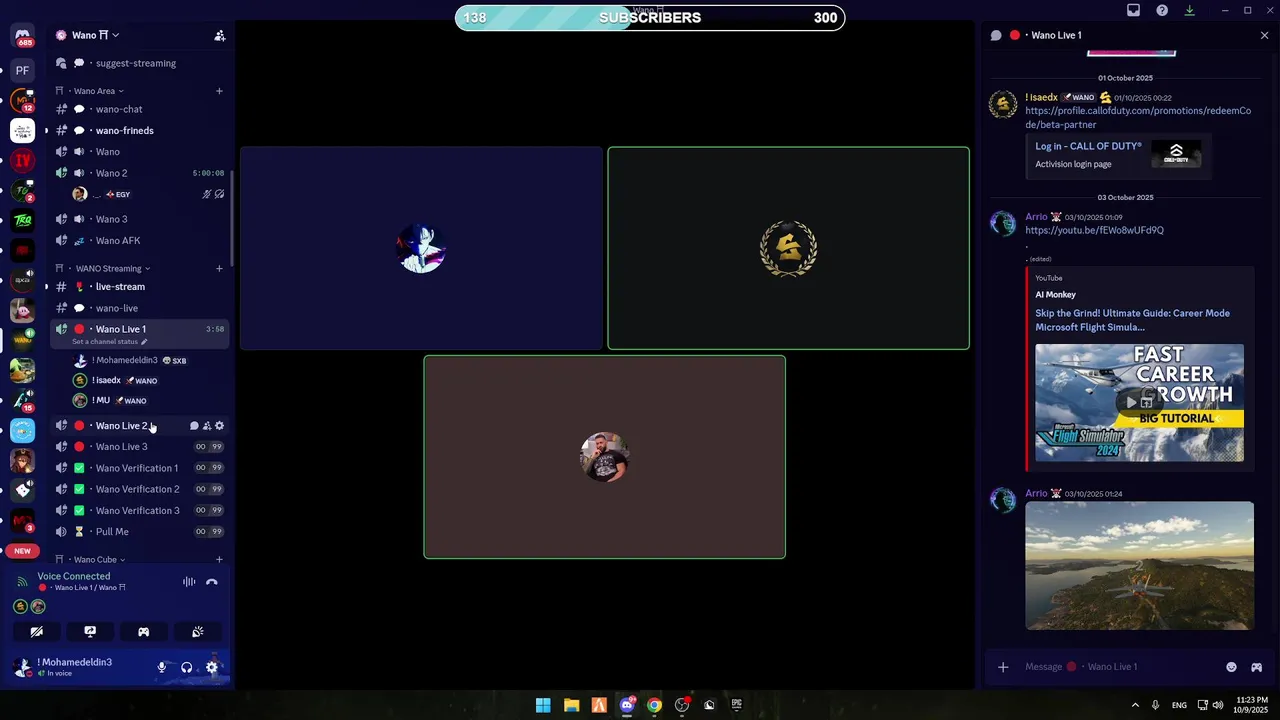This screenshot has height=720, width=1280.
Task: View Arrio's aerial landscape image
Action: click(x=1139, y=566)
